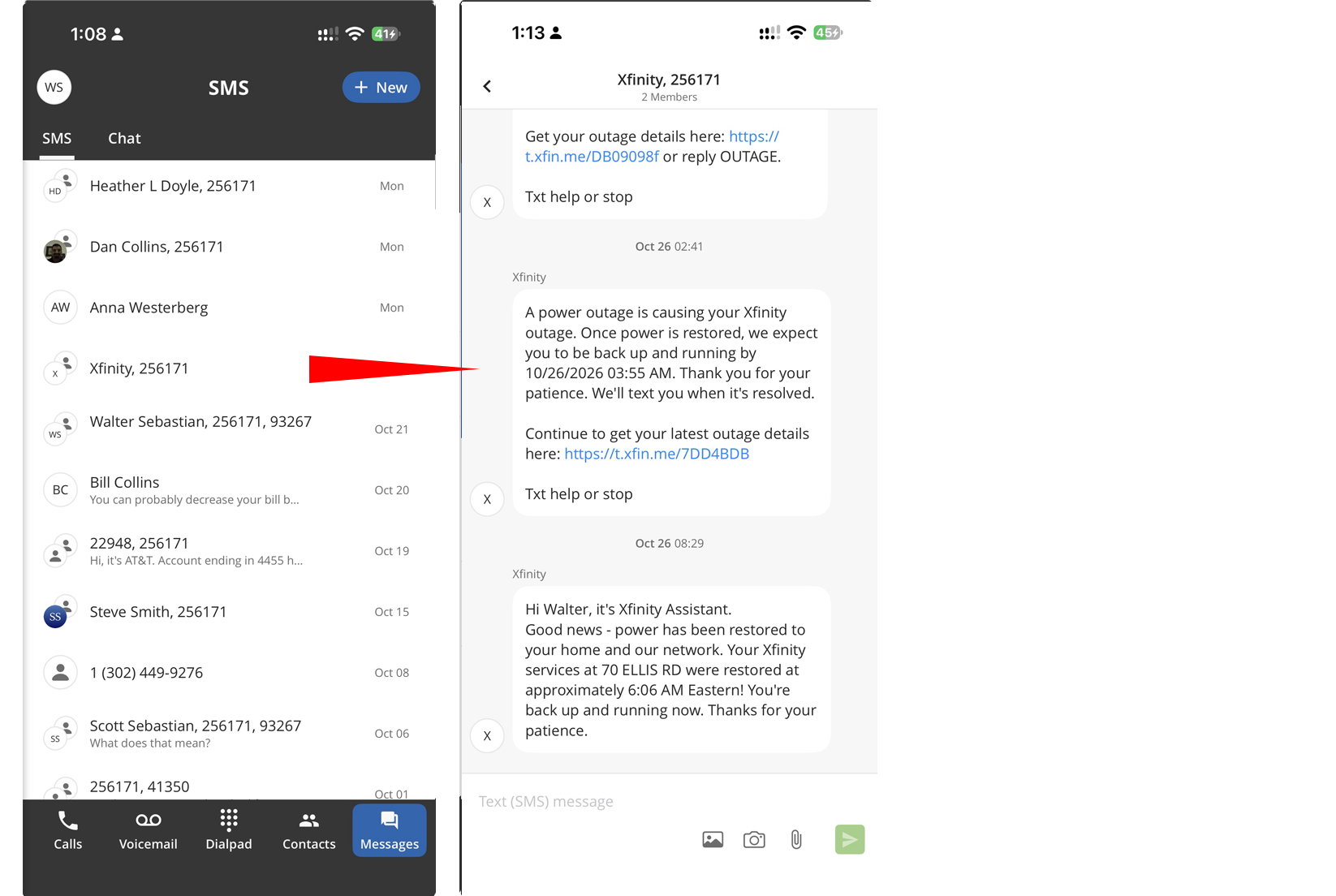Focus the Text (SMS) message input
This screenshot has height=896, width=1336.
[669, 802]
